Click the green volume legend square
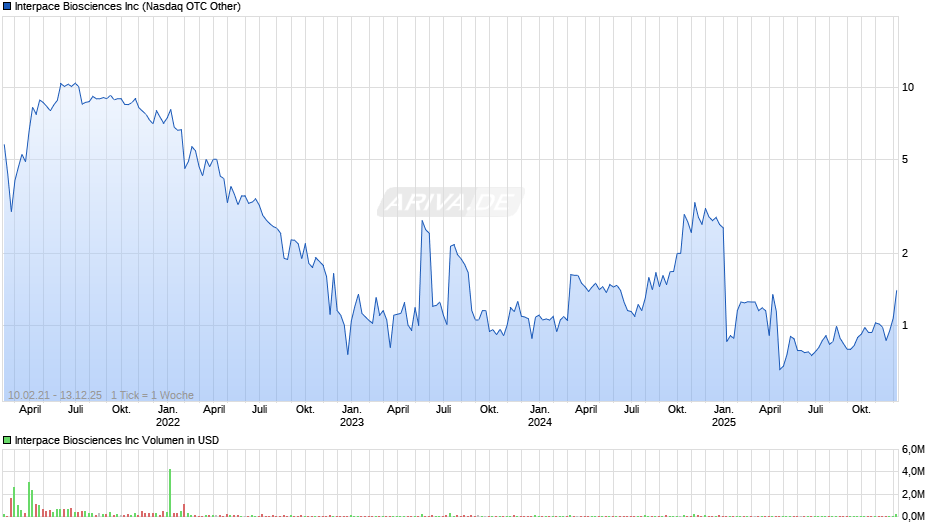The image size is (940, 526). (7, 440)
